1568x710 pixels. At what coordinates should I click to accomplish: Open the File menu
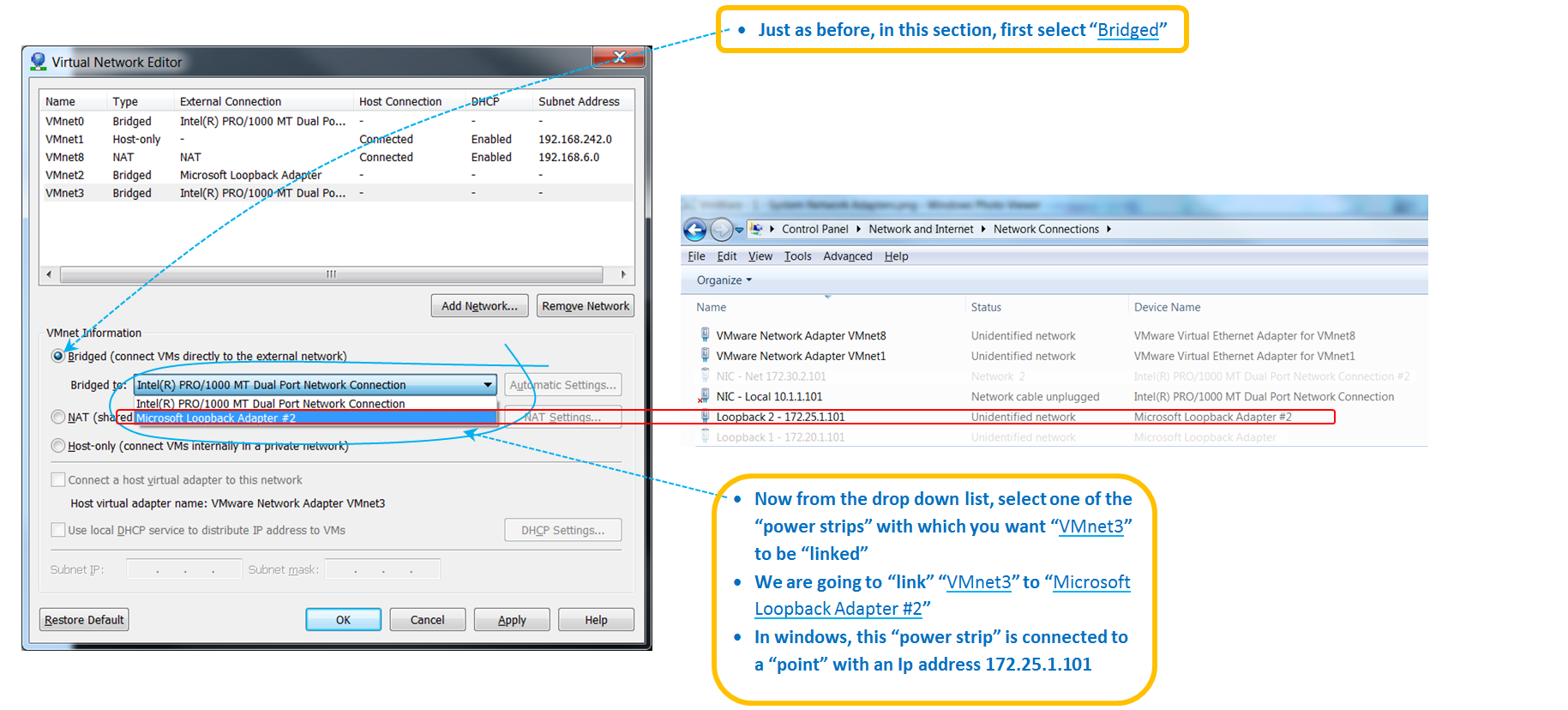pos(696,256)
